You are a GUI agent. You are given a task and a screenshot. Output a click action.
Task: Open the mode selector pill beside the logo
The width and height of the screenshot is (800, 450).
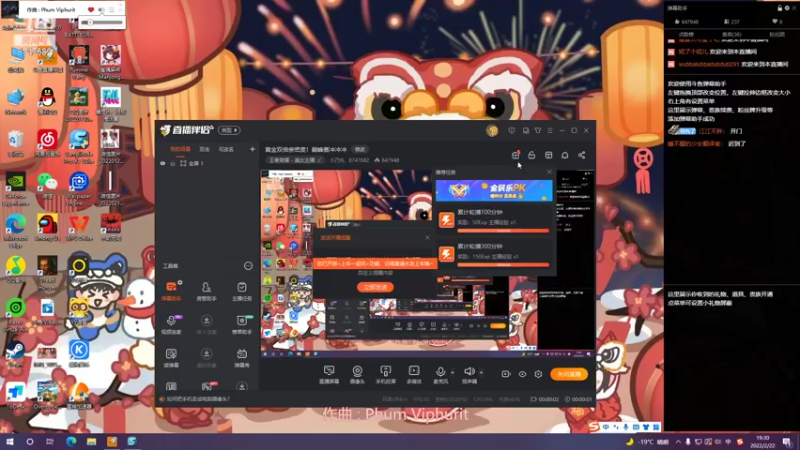pyautogui.click(x=229, y=131)
